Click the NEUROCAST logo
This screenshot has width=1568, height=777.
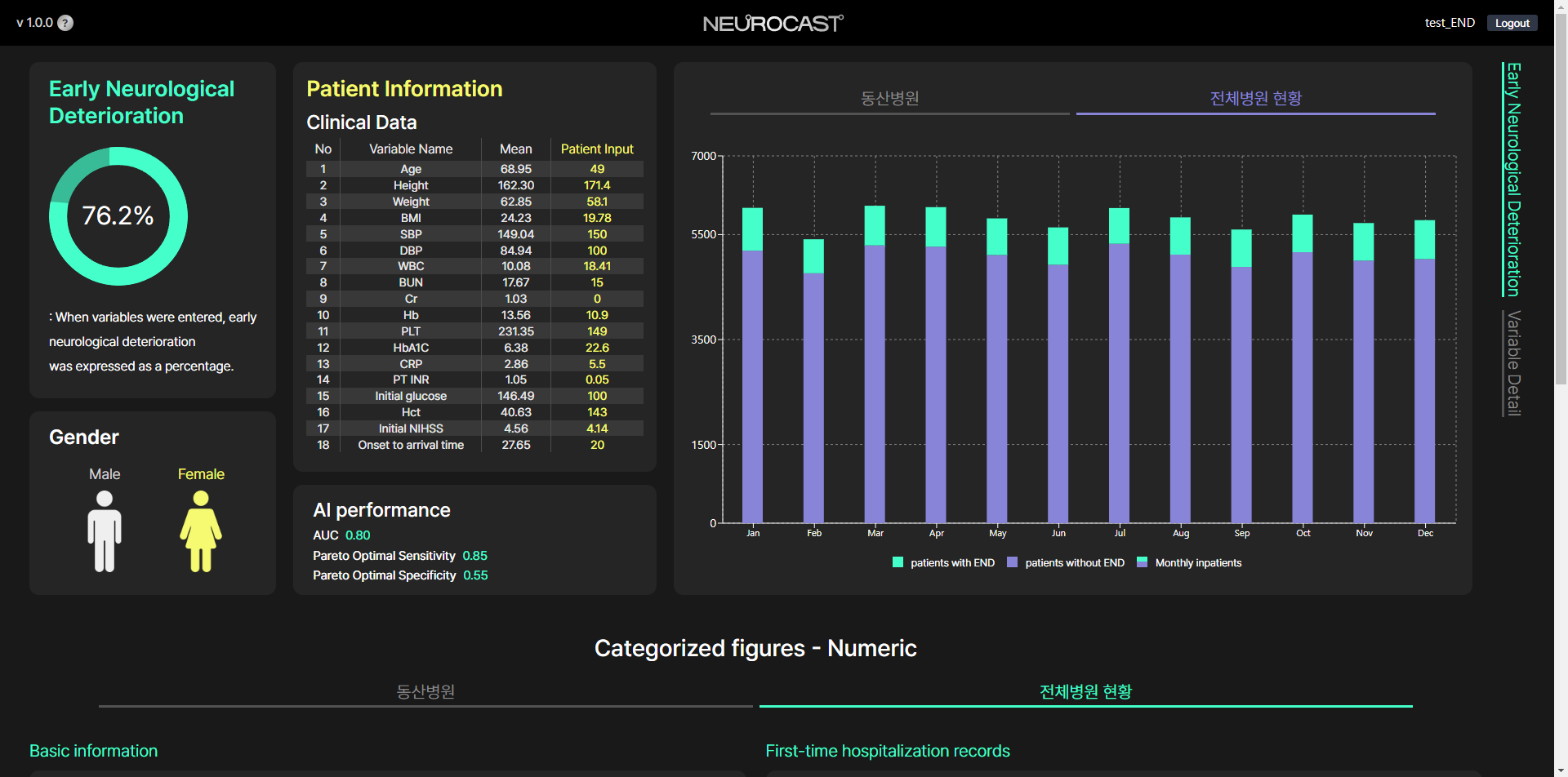point(773,23)
